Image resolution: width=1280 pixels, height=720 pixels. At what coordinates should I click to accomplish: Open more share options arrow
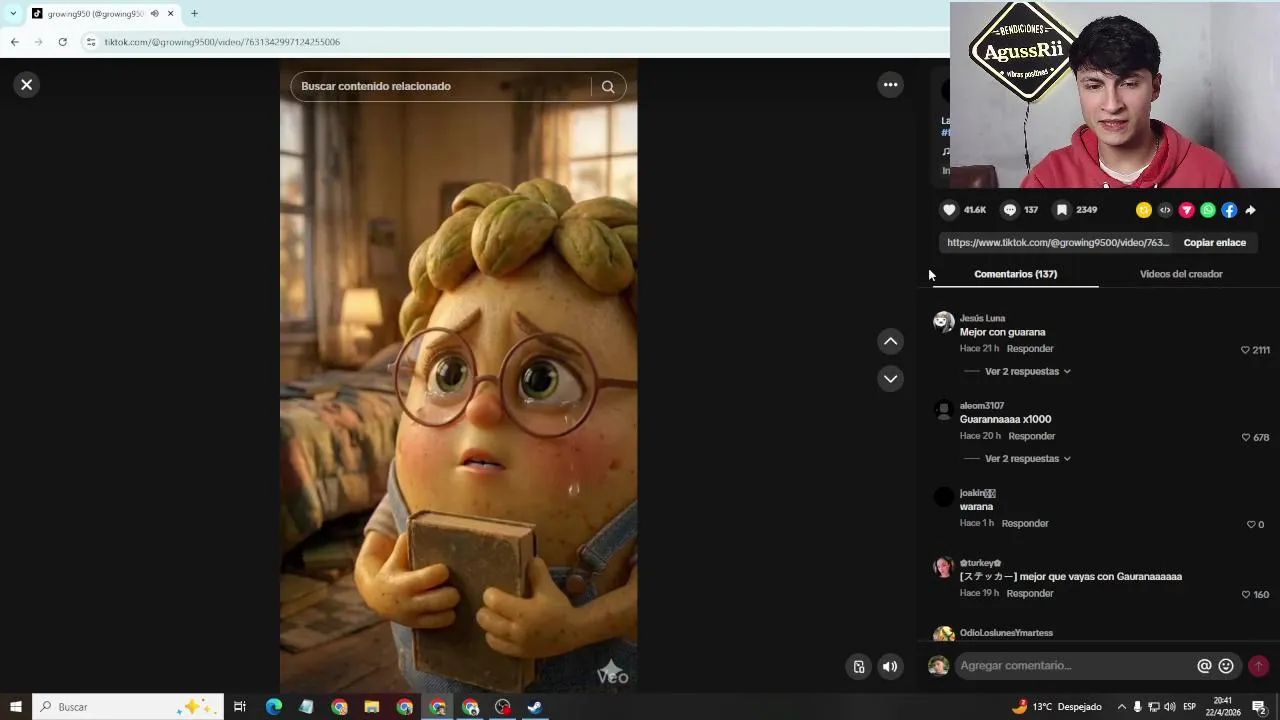pos(1250,210)
